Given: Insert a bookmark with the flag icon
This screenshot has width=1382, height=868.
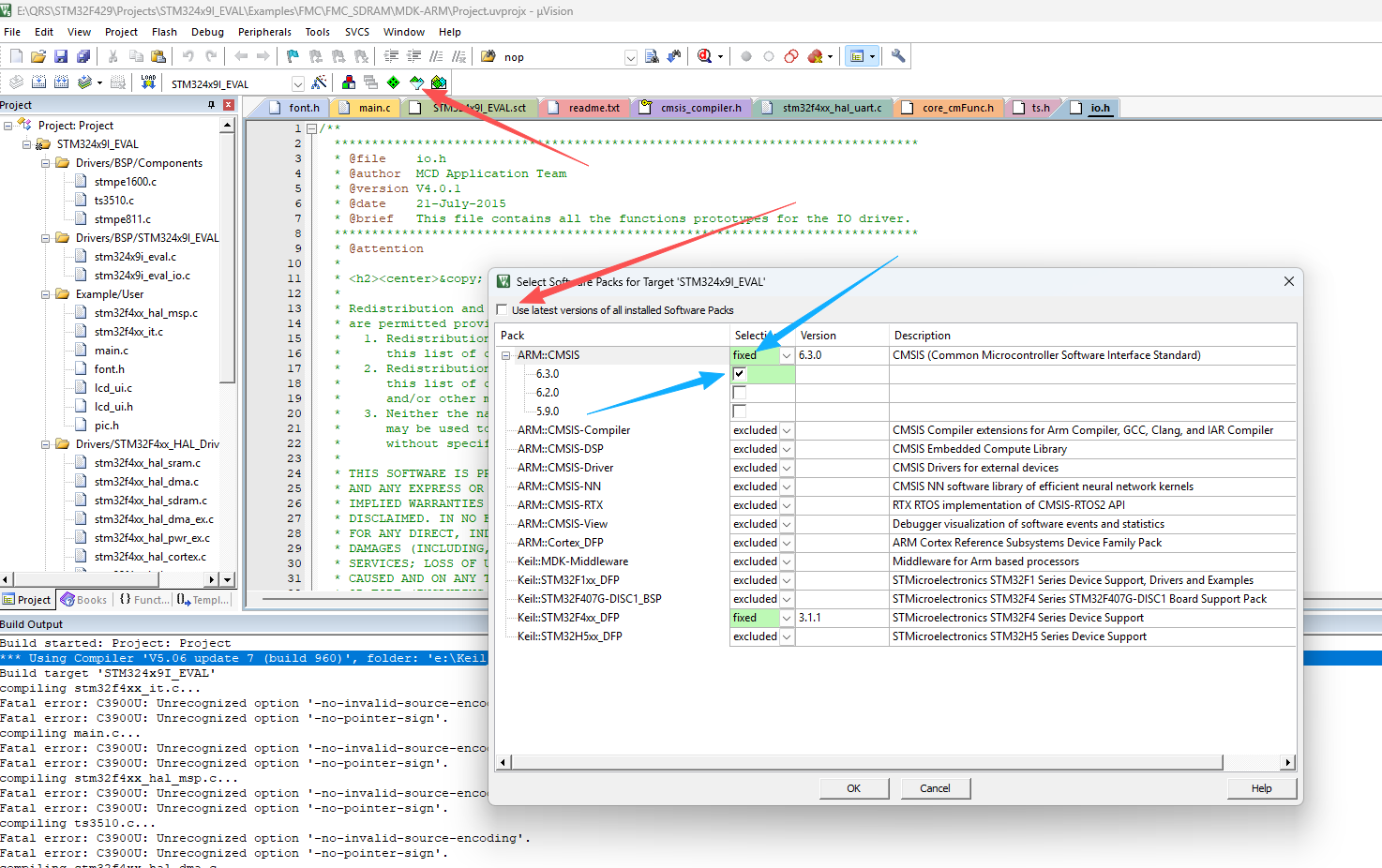Looking at the screenshot, I should coord(293,56).
